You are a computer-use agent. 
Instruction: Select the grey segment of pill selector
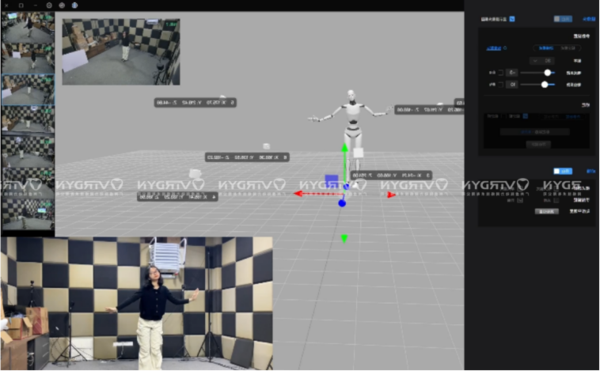tap(569, 48)
